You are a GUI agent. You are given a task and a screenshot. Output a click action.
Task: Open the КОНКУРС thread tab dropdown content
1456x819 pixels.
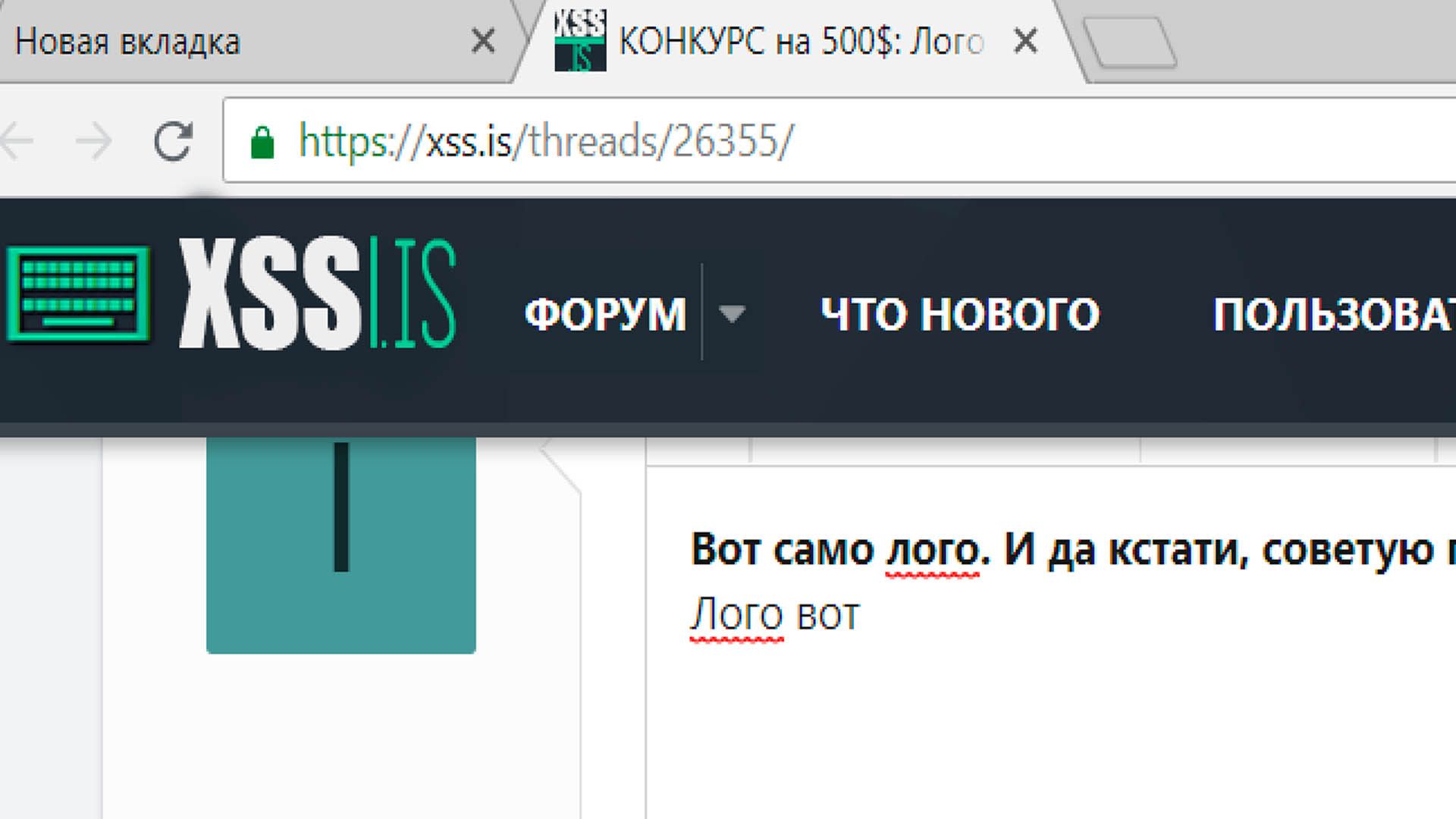tap(796, 42)
